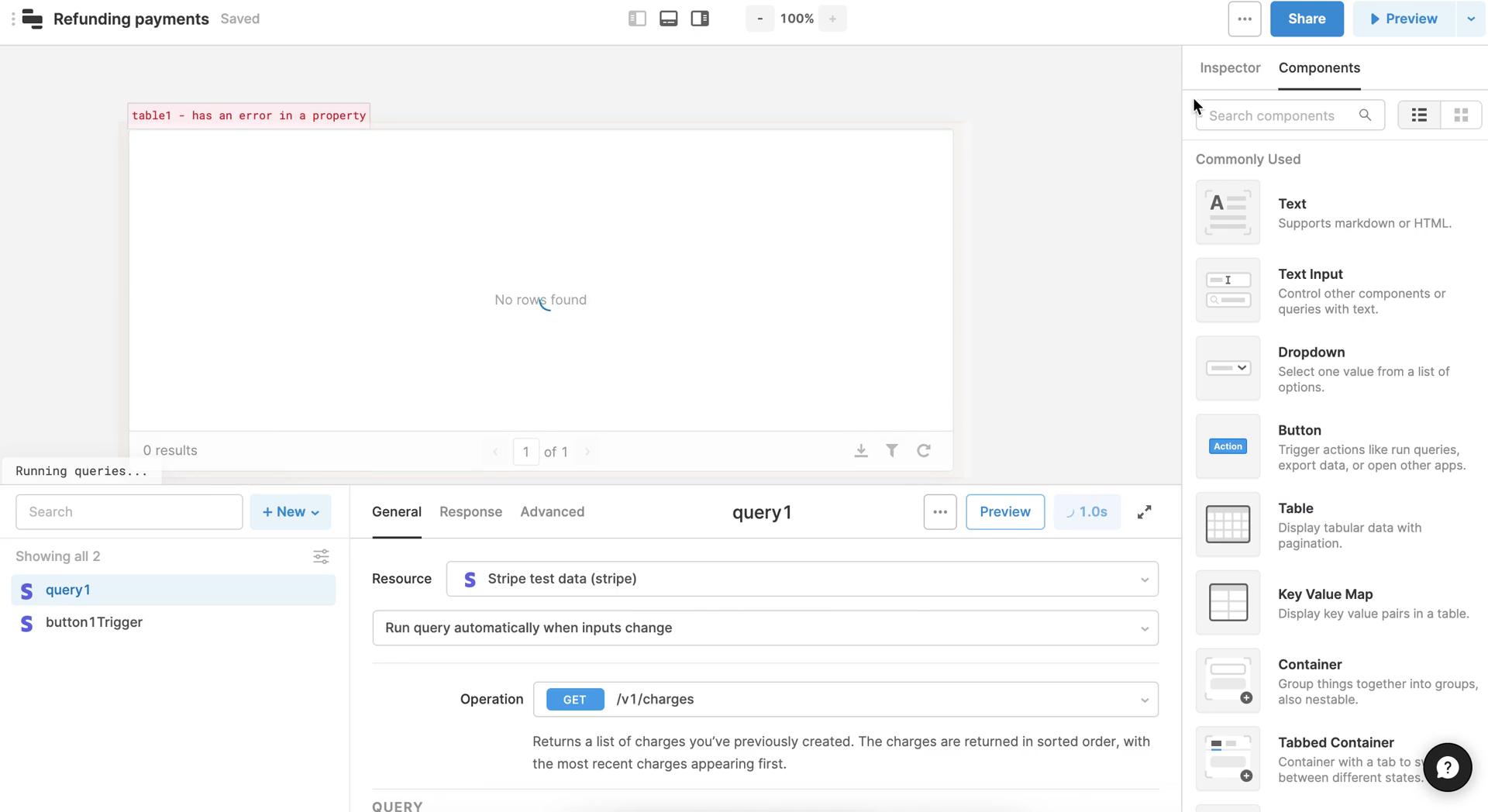Expand the query editor to fullscreen
1488x812 pixels.
1144,512
